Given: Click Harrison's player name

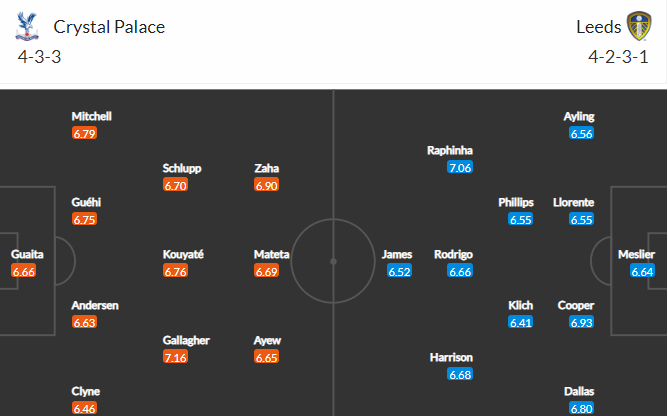Looking at the screenshot, I should [451, 357].
